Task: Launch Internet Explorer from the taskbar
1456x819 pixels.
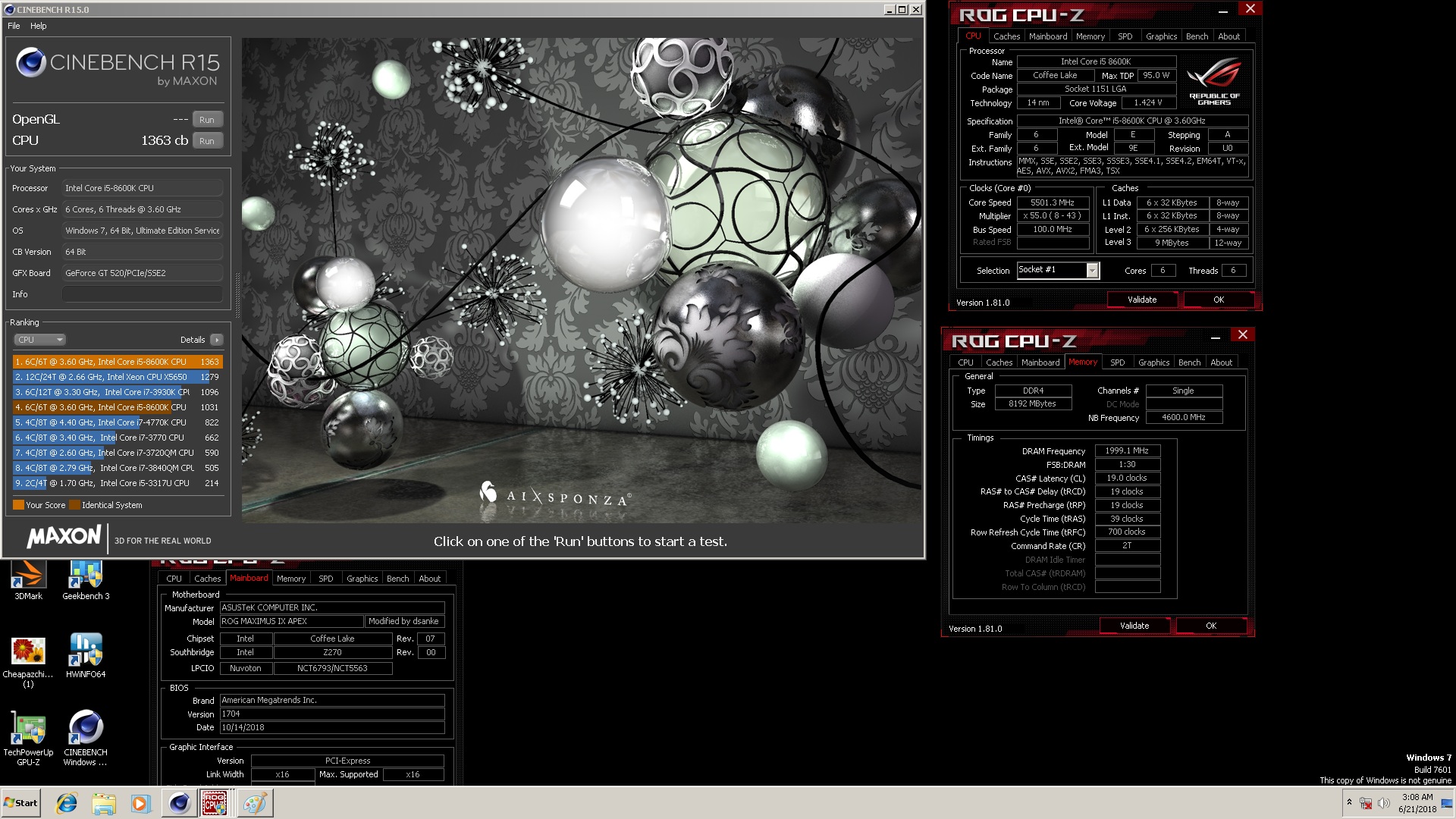Action: click(x=67, y=803)
